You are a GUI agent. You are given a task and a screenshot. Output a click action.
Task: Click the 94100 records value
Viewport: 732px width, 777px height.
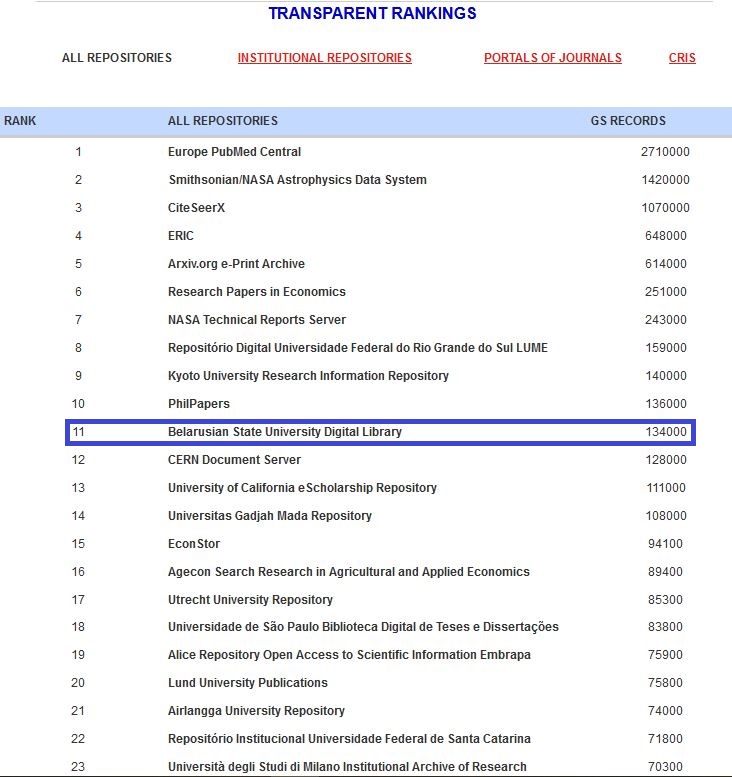coord(665,544)
